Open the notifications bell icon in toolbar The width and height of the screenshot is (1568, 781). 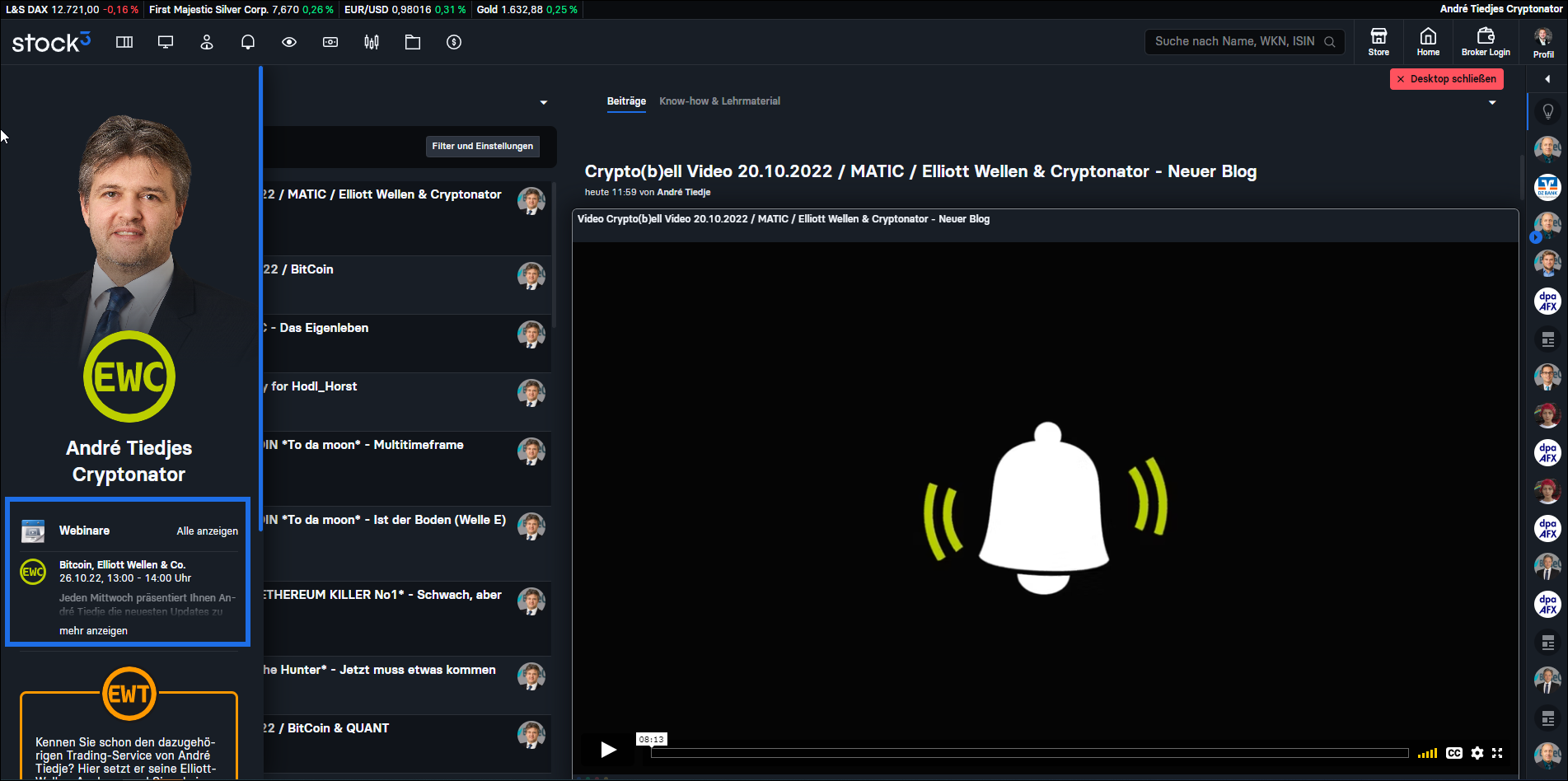[x=248, y=42]
